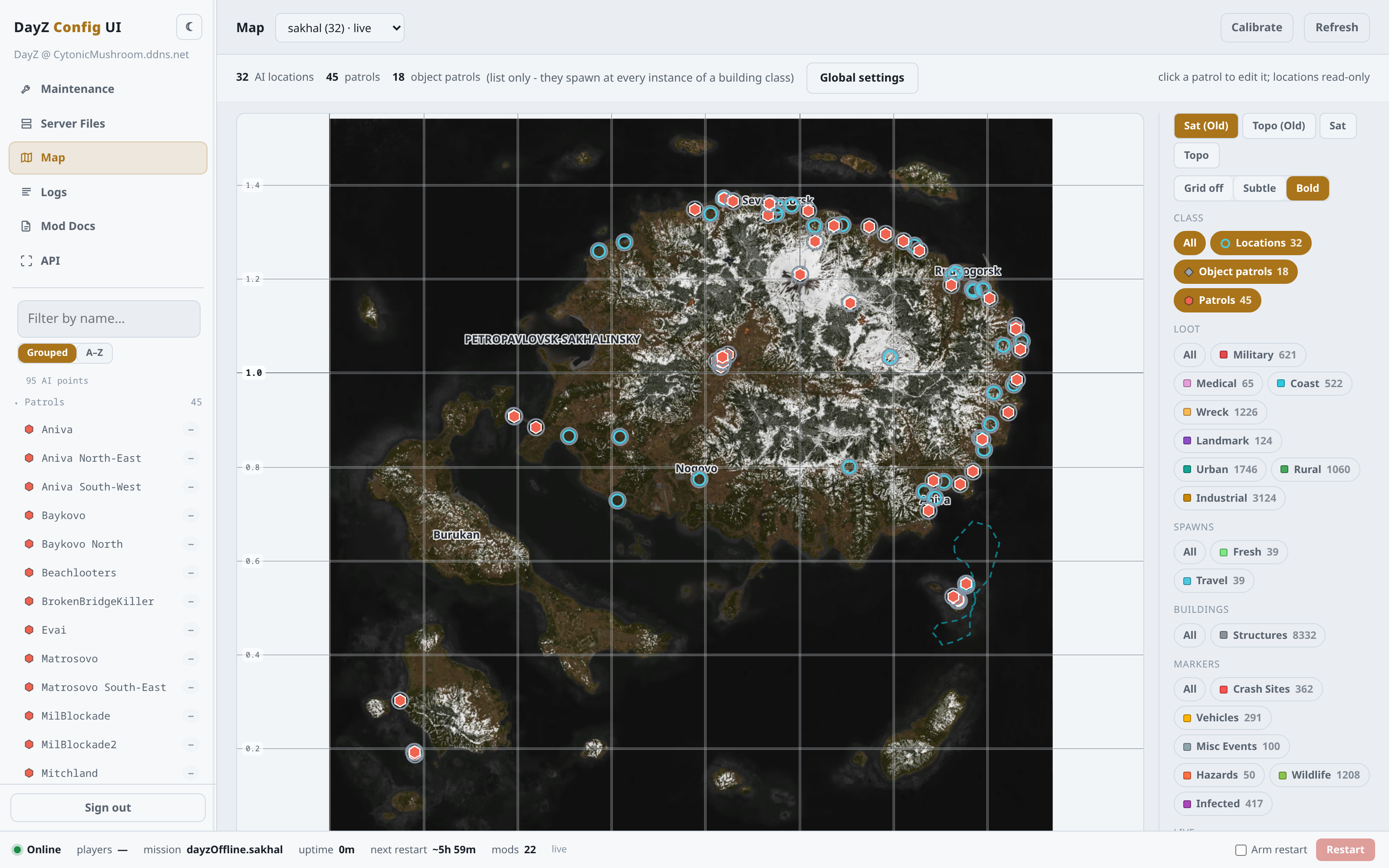The image size is (1389, 868).
Task: Click the Restart button
Action: [x=1345, y=850]
